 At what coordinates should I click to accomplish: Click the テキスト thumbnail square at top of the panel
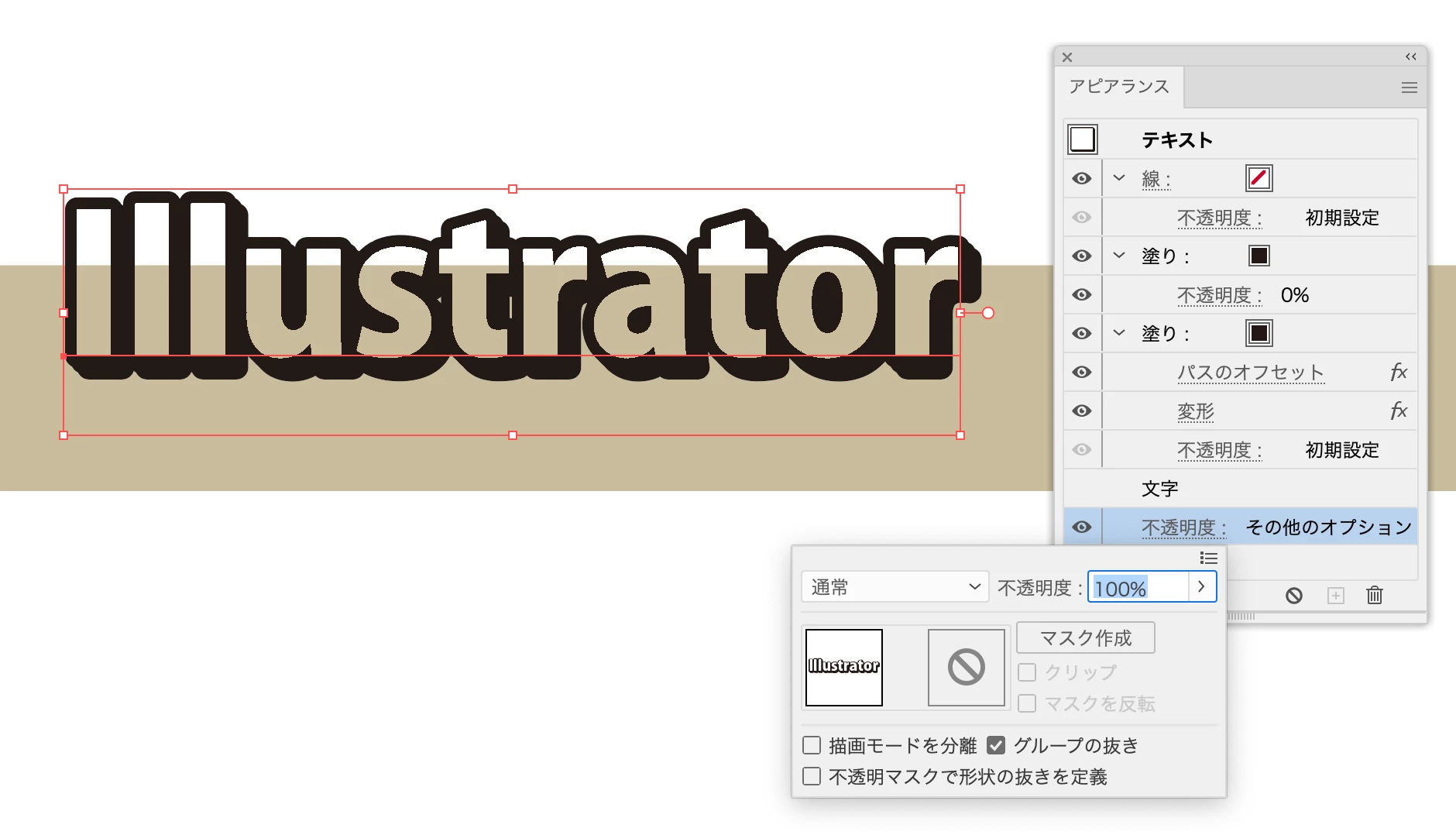[1082, 139]
